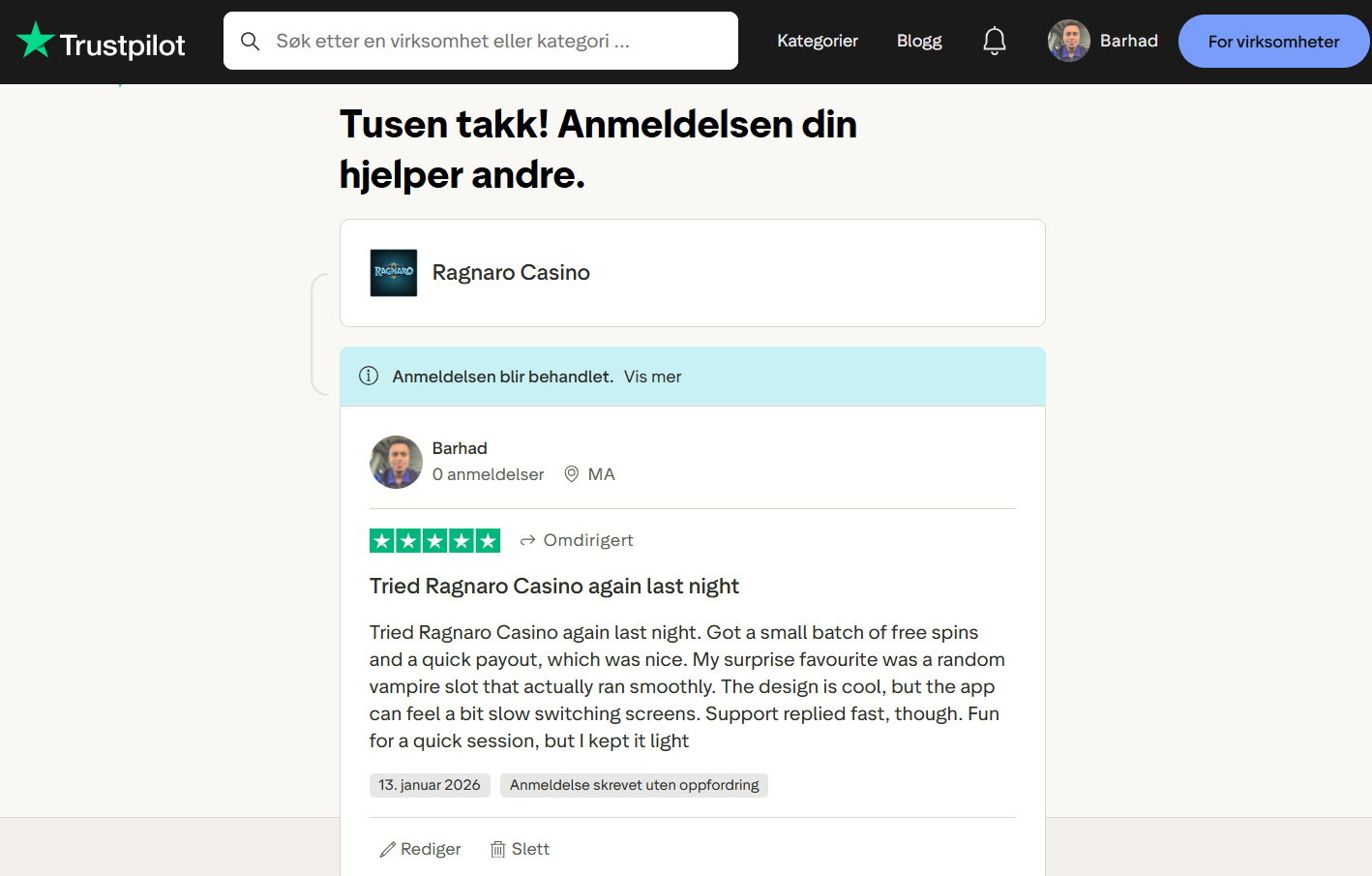1372x876 pixels.
Task: Click the search magnifier icon
Action: pos(250,41)
